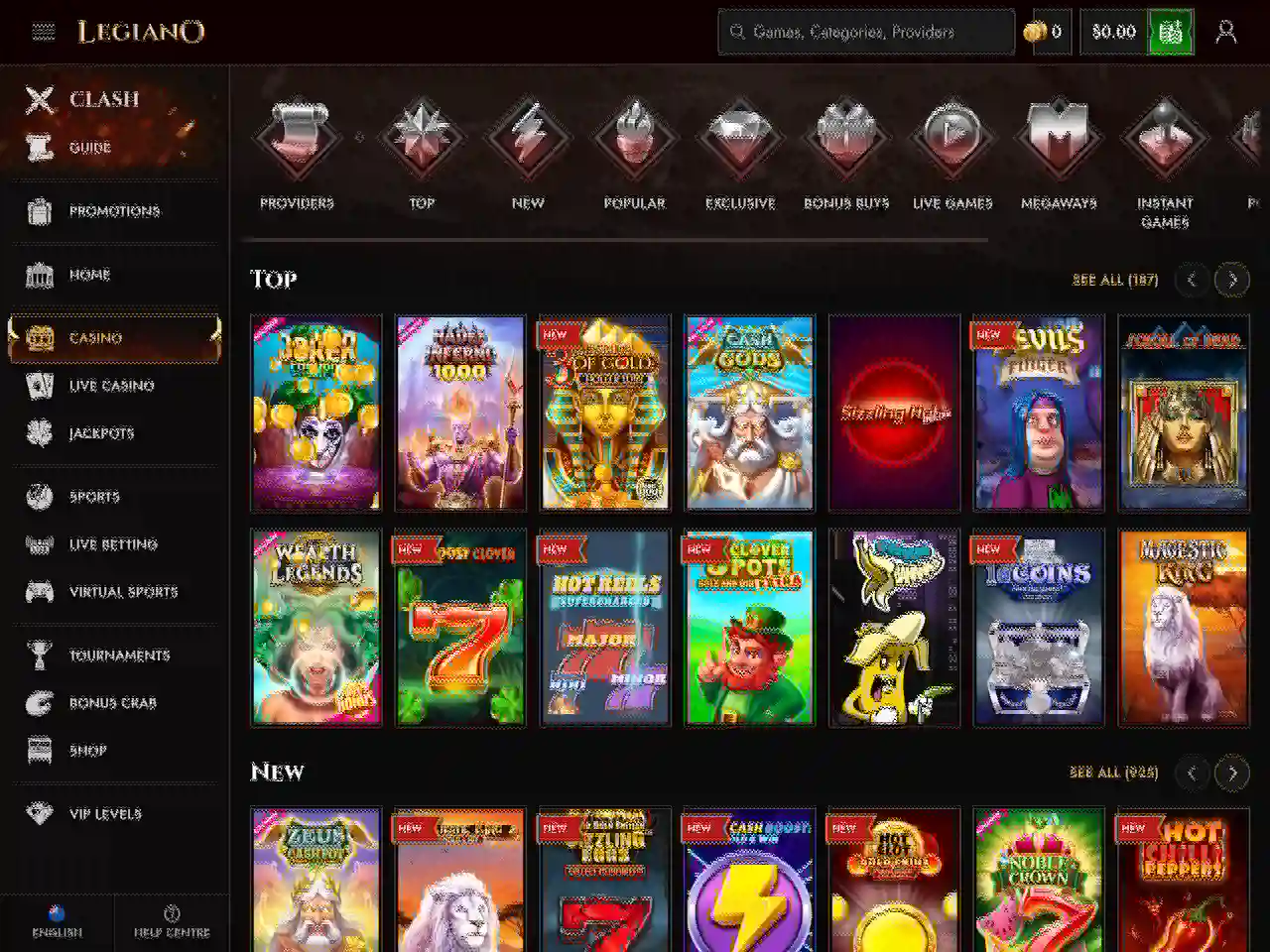
Task: Choose the Bonus Buys category icon
Action: (x=846, y=137)
